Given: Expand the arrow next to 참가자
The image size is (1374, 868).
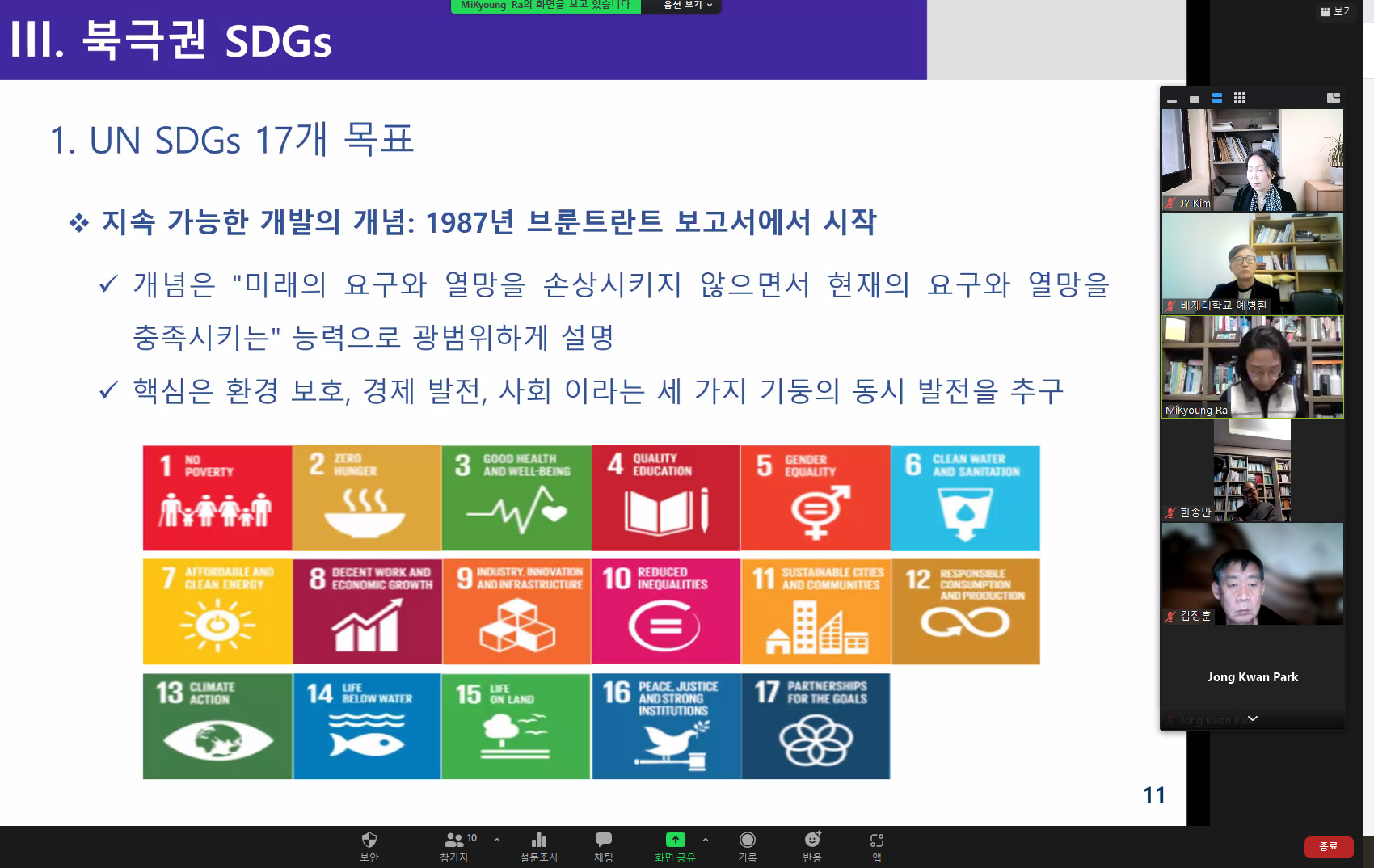Looking at the screenshot, I should point(497,840).
